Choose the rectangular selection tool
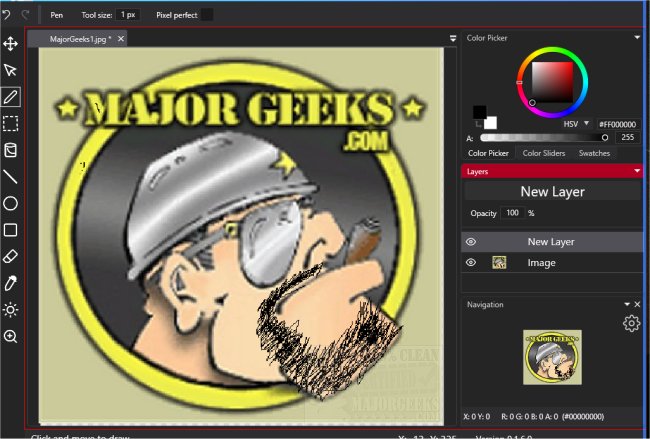This screenshot has width=650, height=439. 11,124
